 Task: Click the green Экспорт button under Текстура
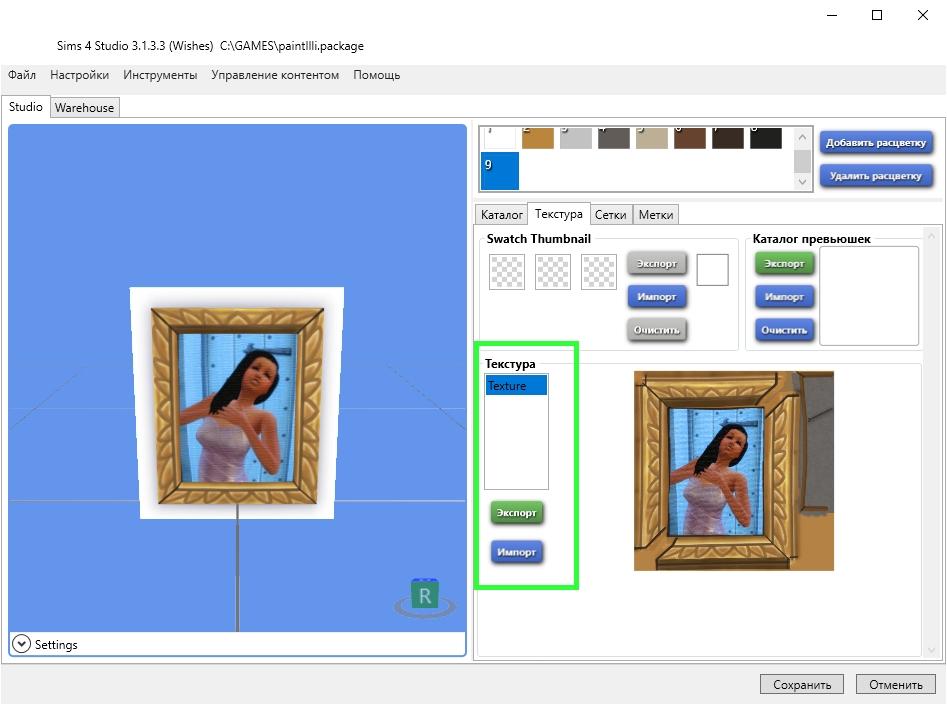coord(517,513)
